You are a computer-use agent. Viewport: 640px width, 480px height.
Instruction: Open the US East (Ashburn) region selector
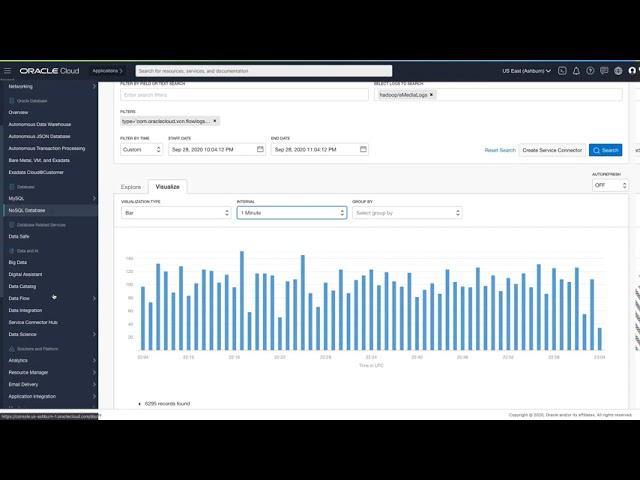tap(527, 71)
